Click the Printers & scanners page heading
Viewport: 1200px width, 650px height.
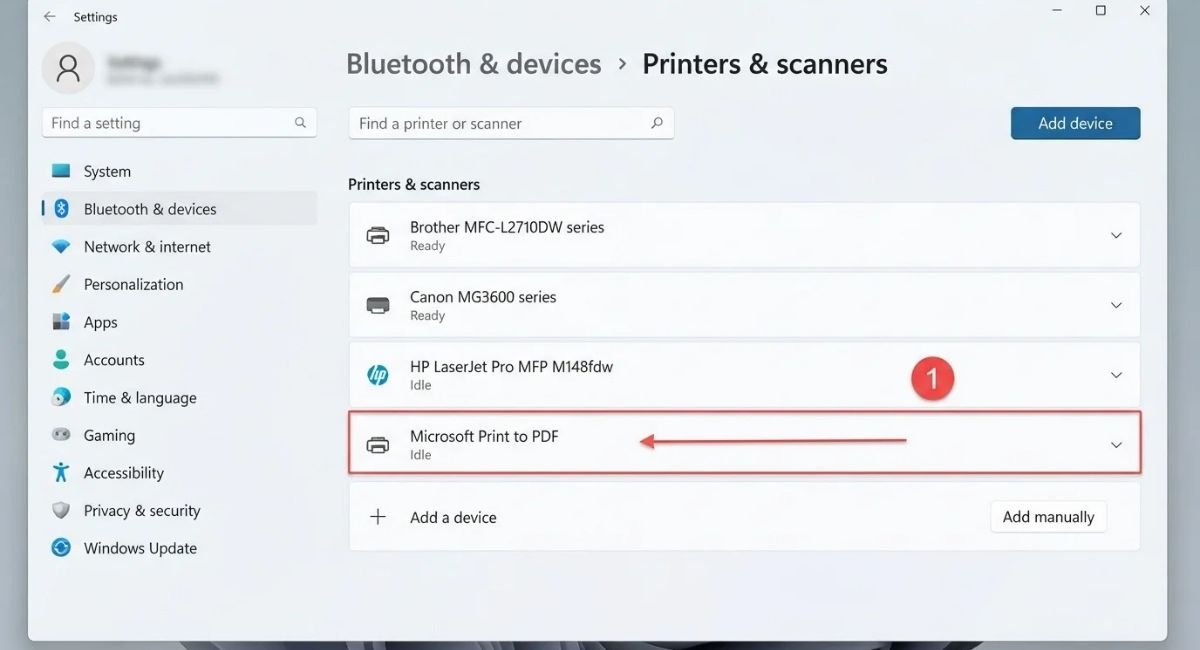765,64
